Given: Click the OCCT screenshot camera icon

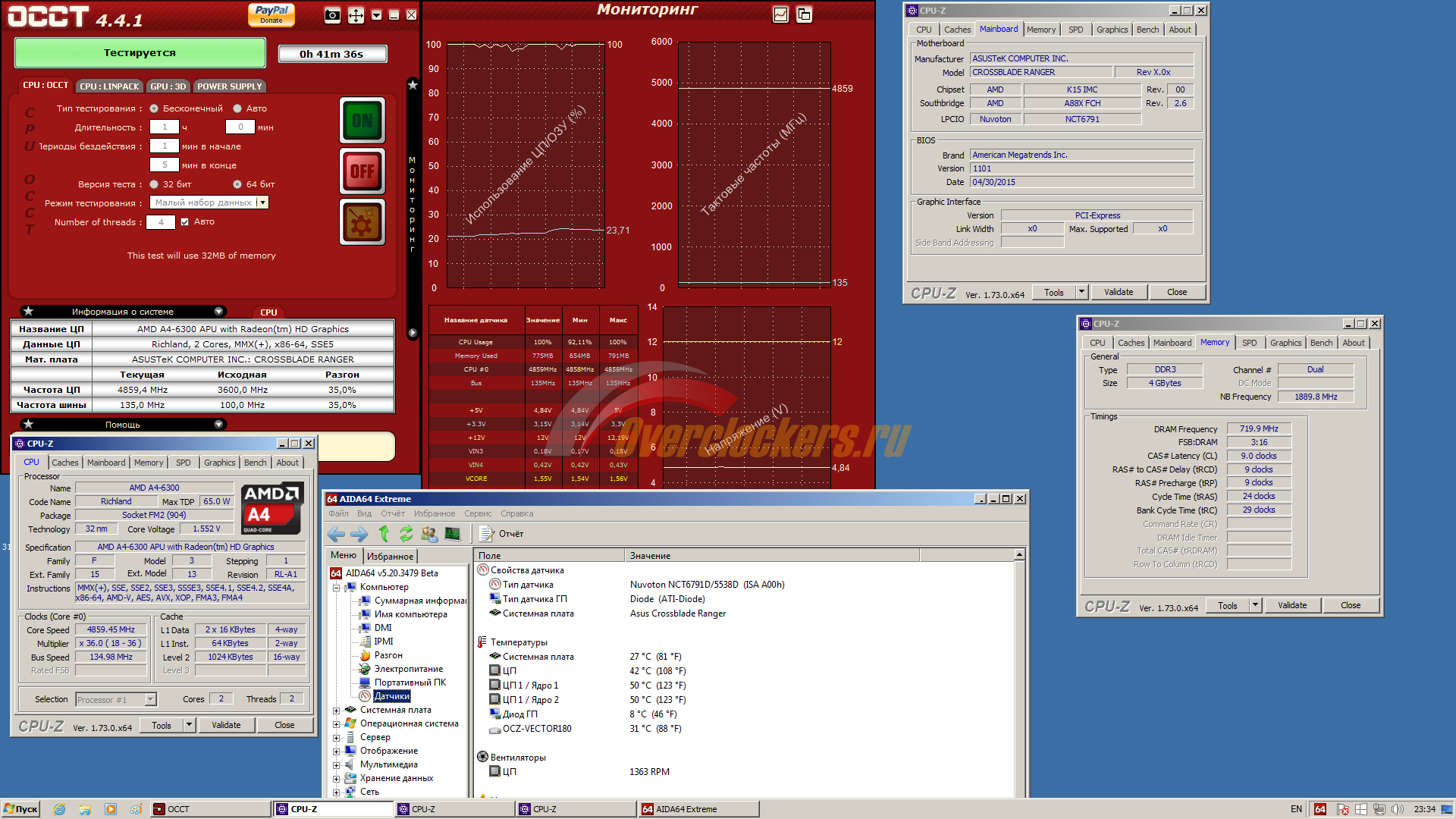Looking at the screenshot, I should click(x=332, y=14).
